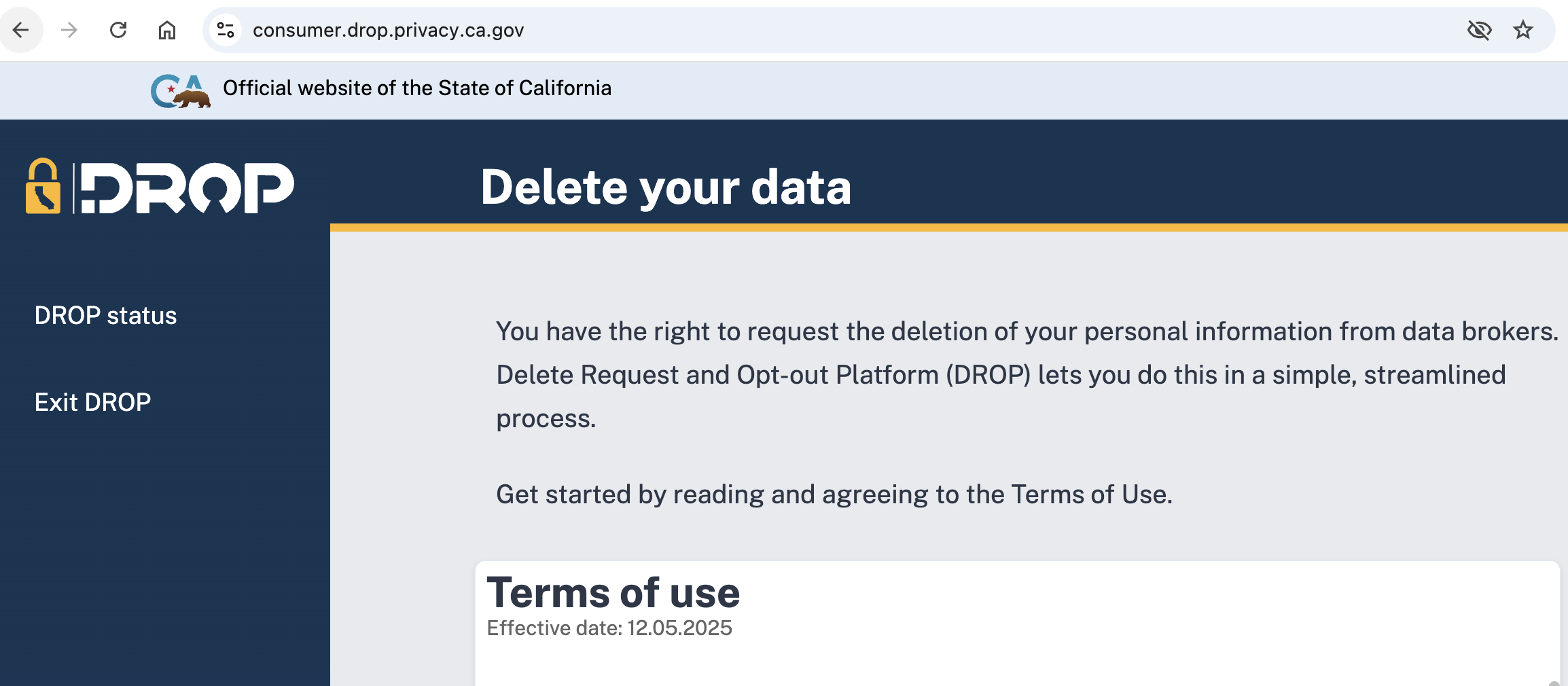Screen dimensions: 1568x686
Task: Click the Delete your data page title
Action: click(666, 187)
